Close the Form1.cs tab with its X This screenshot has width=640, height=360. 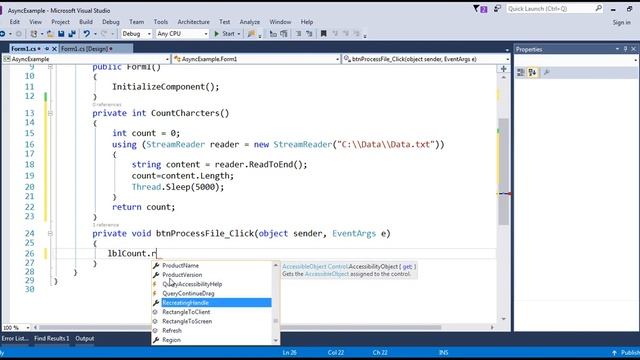[54, 49]
